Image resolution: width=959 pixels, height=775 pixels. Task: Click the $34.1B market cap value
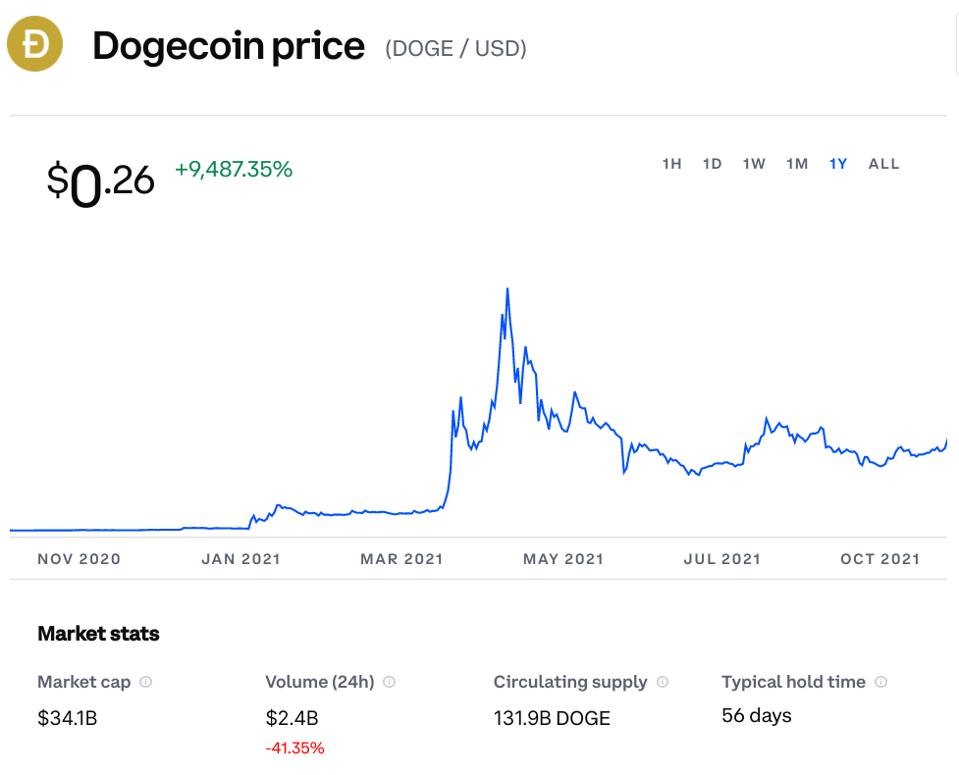(x=67, y=718)
